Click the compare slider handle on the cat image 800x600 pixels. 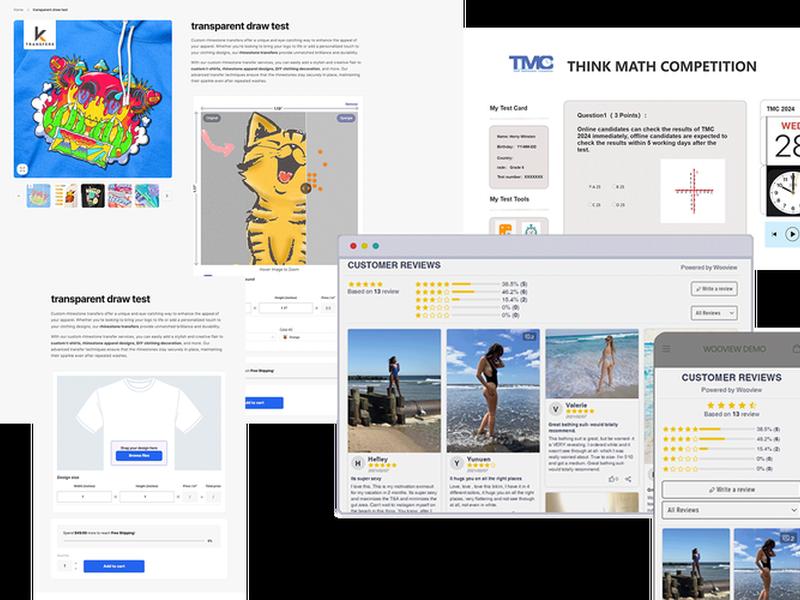[306, 188]
